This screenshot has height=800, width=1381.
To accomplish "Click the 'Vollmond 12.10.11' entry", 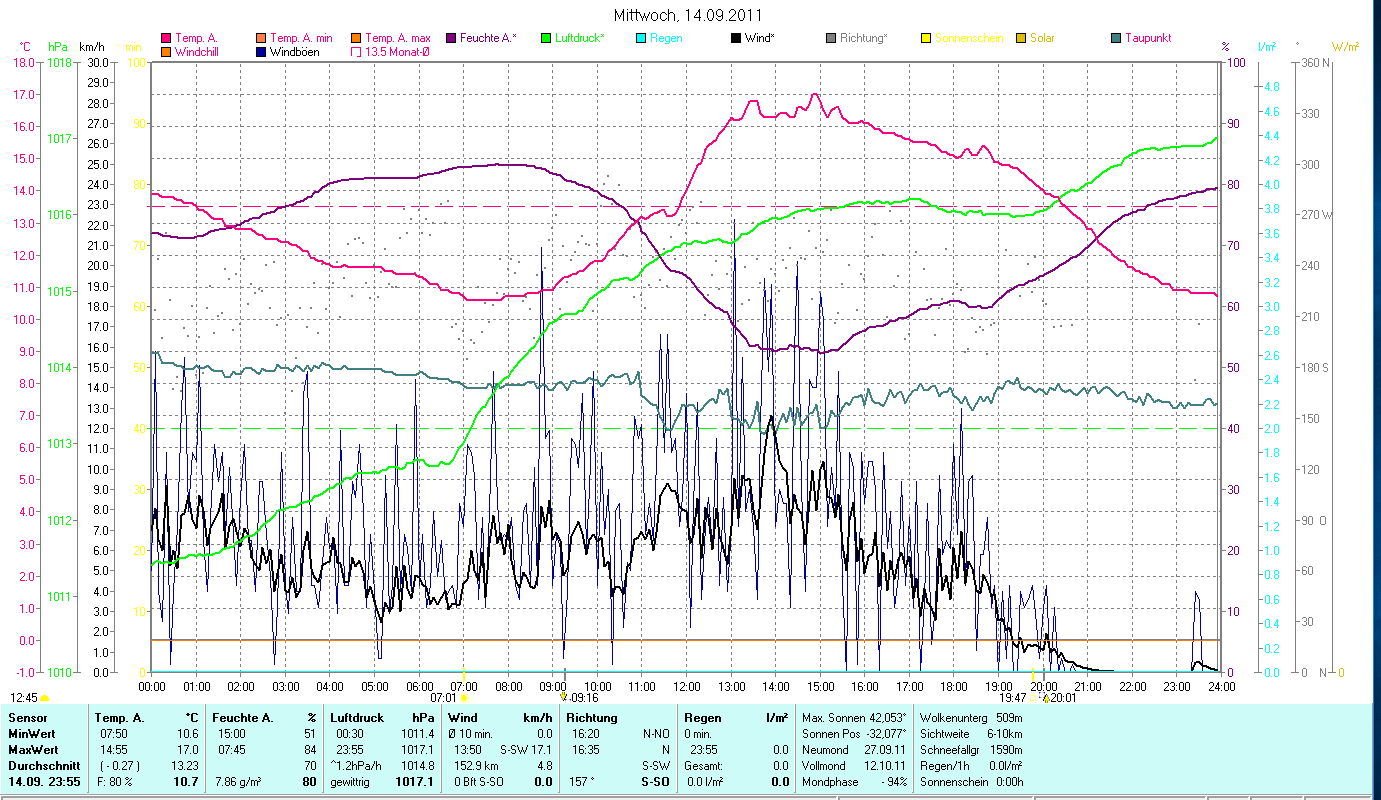I will tap(854, 766).
